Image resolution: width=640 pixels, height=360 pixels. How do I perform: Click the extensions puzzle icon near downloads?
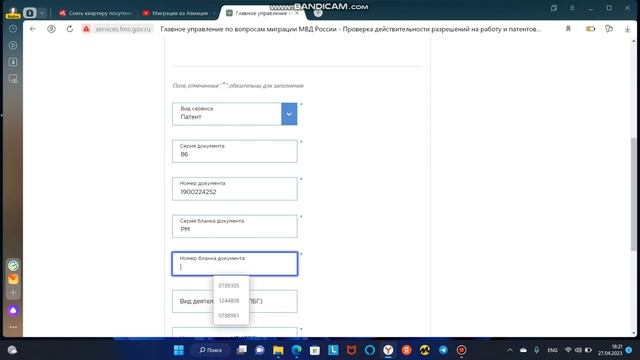click(609, 29)
